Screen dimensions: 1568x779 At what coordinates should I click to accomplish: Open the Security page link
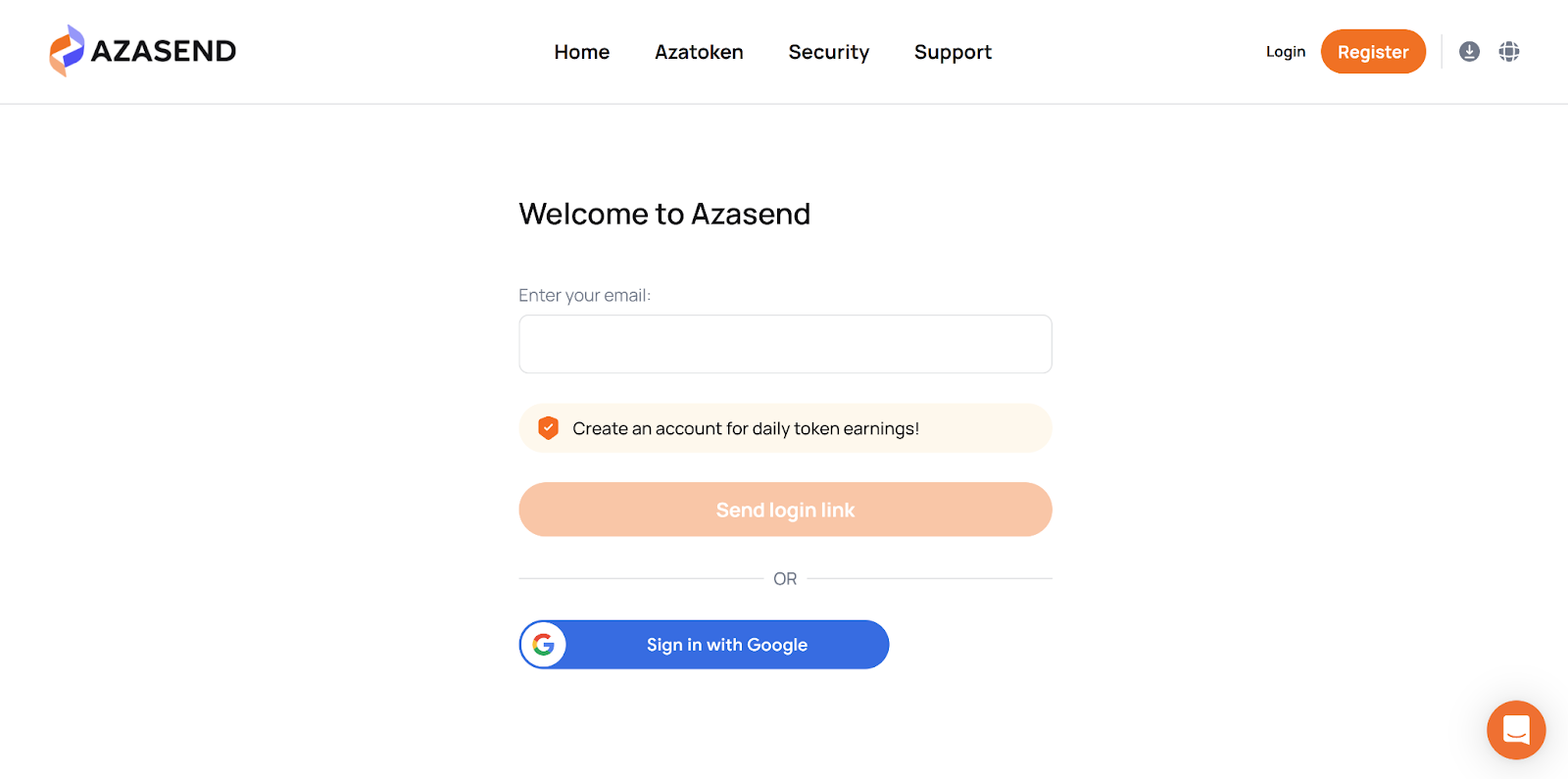(x=829, y=52)
